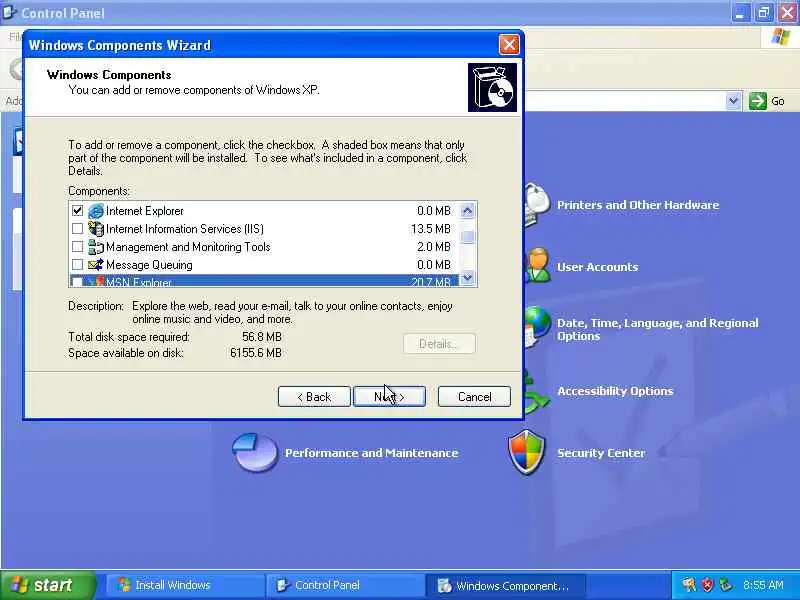
Task: Click the Message Queuing envelope icon
Action: 95,265
